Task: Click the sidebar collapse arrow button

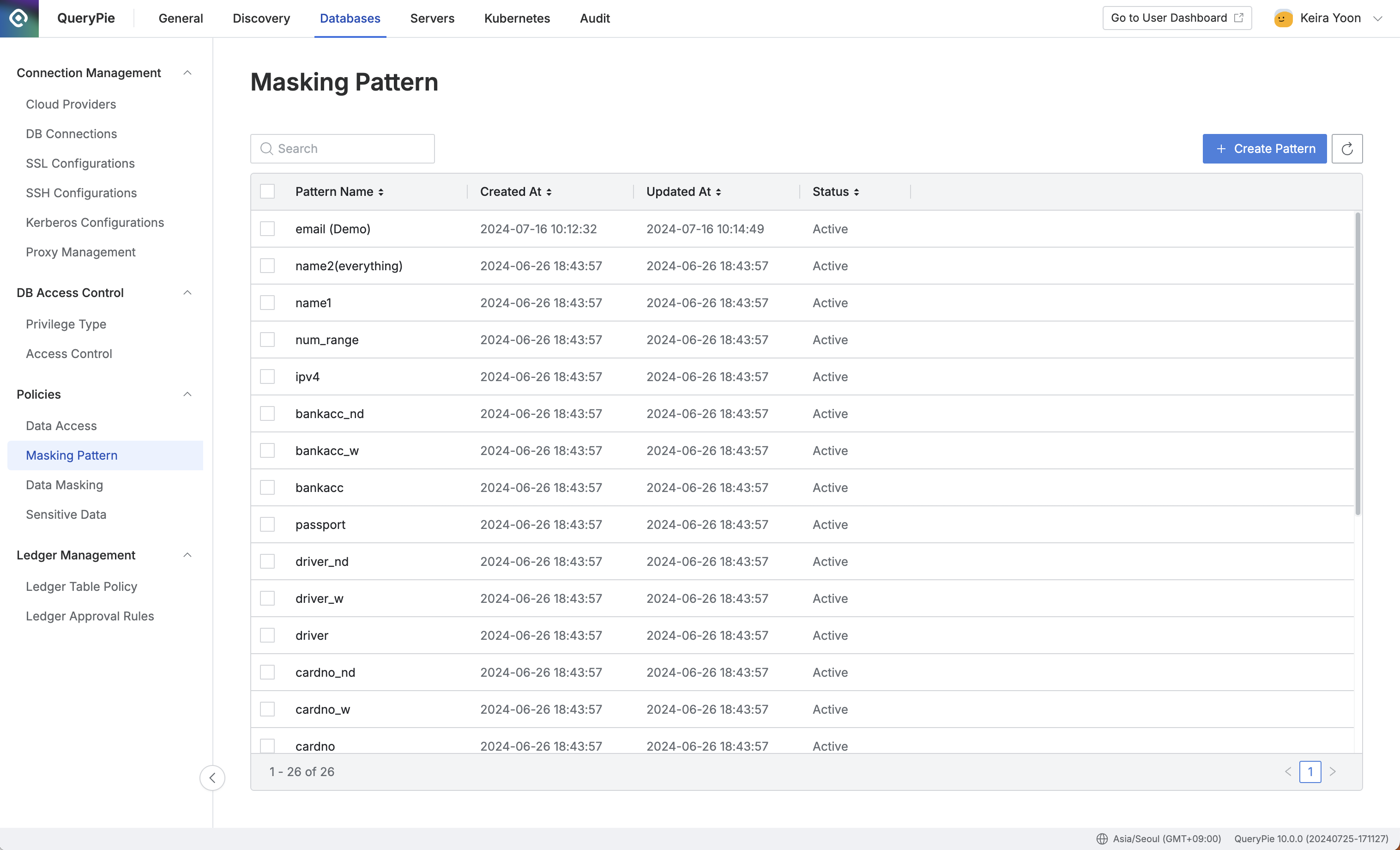Action: 212,777
